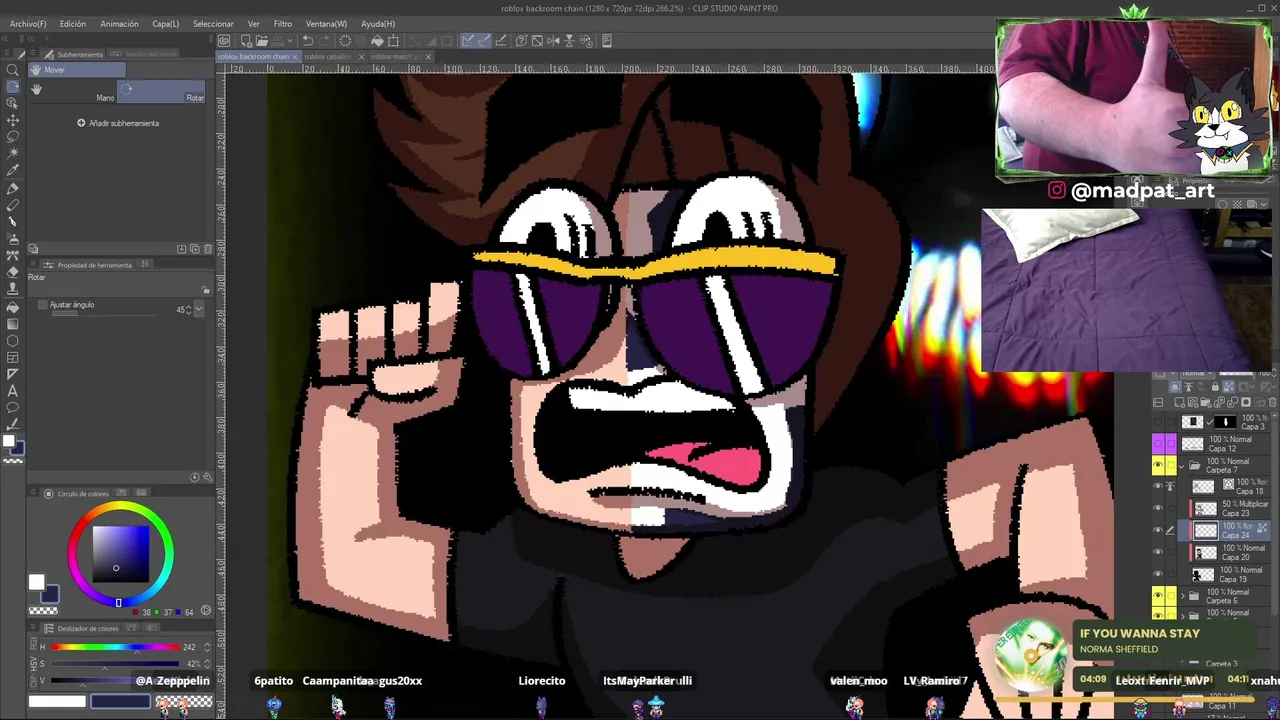Select the Figure polygon tool
Image resolution: width=1280 pixels, height=720 pixels.
[x=13, y=341]
